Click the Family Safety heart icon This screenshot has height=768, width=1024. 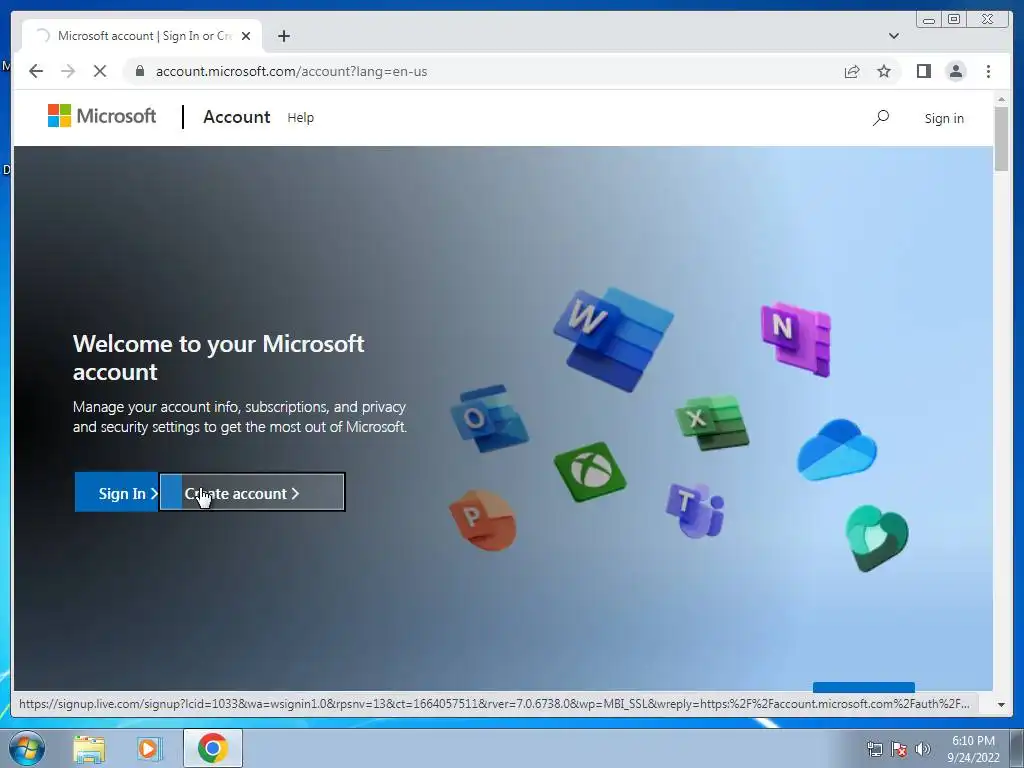pos(876,537)
